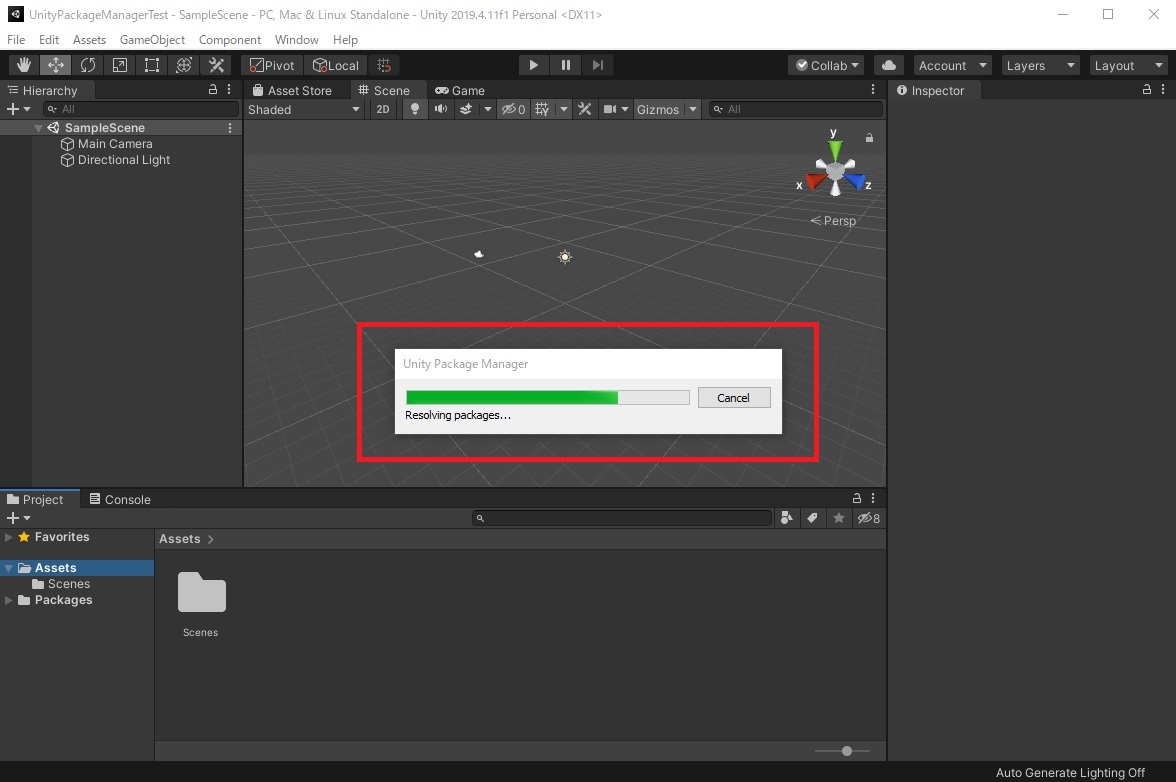
Task: Click the scene orientation gizmo lock
Action: pos(869,138)
